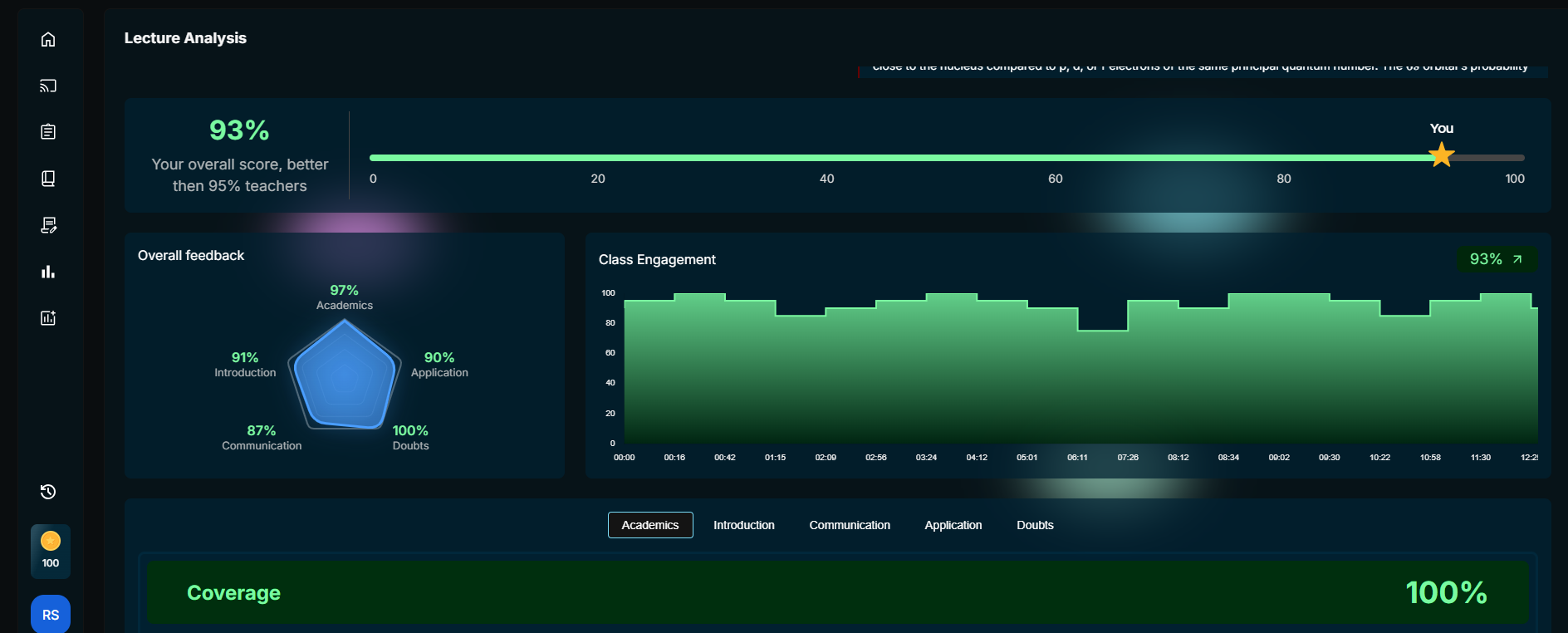Open the document edit pencil icon
Viewport: 1568px width, 633px height.
pyautogui.click(x=48, y=225)
